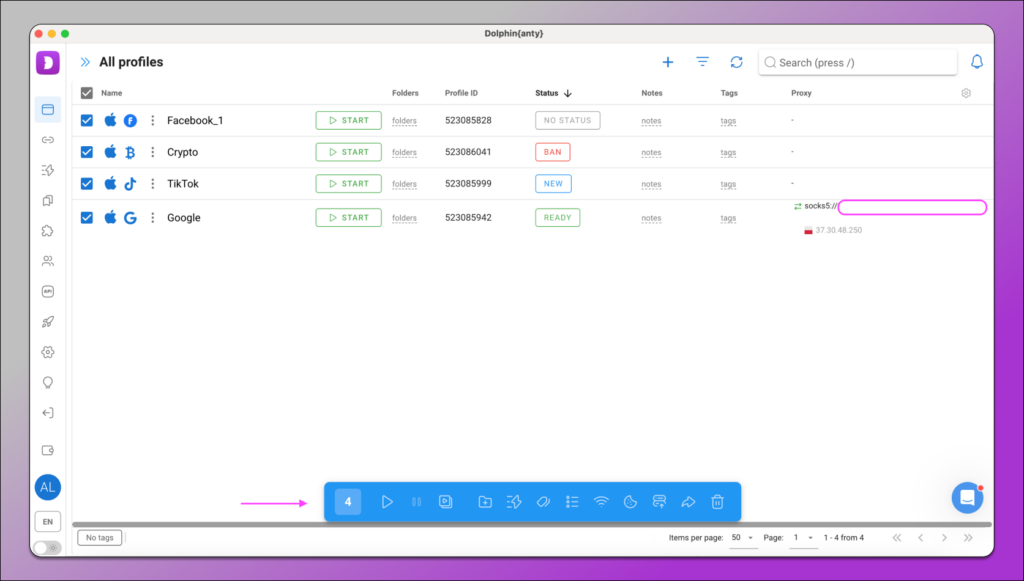Open the three-dot menu for TikTok profile
This screenshot has width=1024, height=581.
coord(153,184)
